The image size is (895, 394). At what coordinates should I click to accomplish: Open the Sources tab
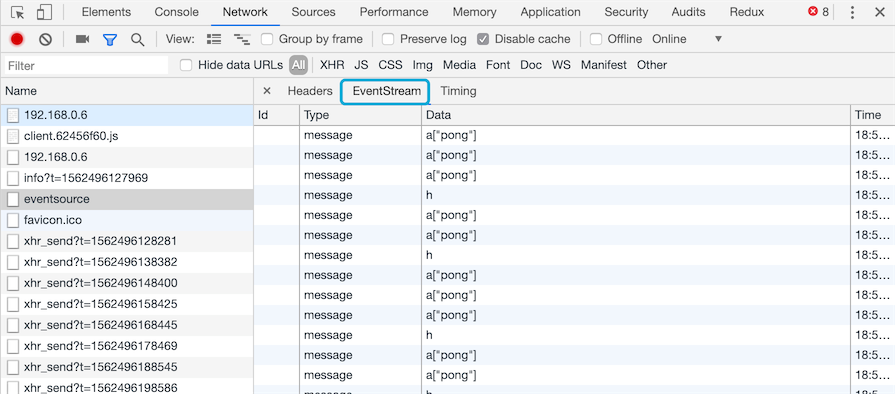pyautogui.click(x=313, y=12)
